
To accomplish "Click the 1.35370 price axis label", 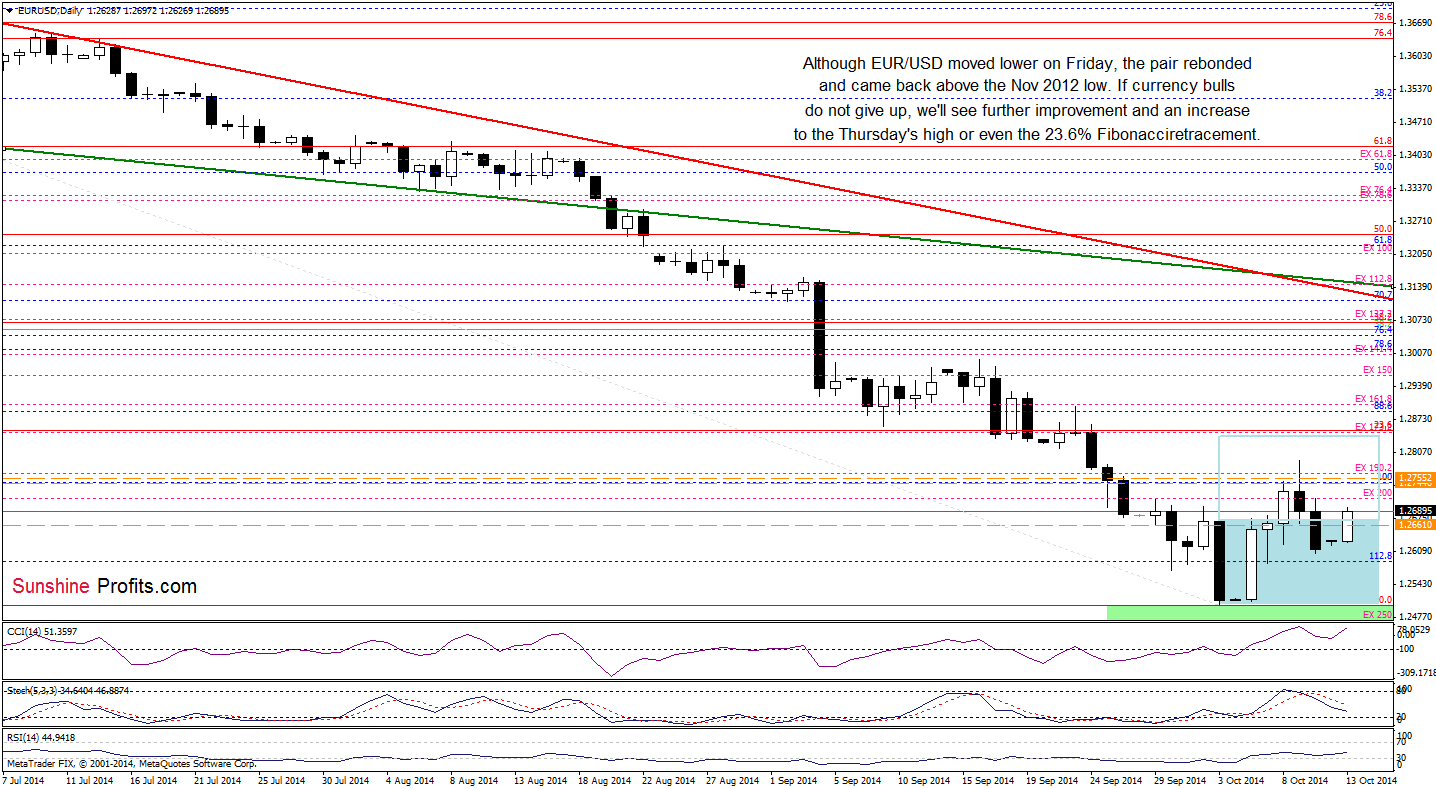I will point(1416,89).
